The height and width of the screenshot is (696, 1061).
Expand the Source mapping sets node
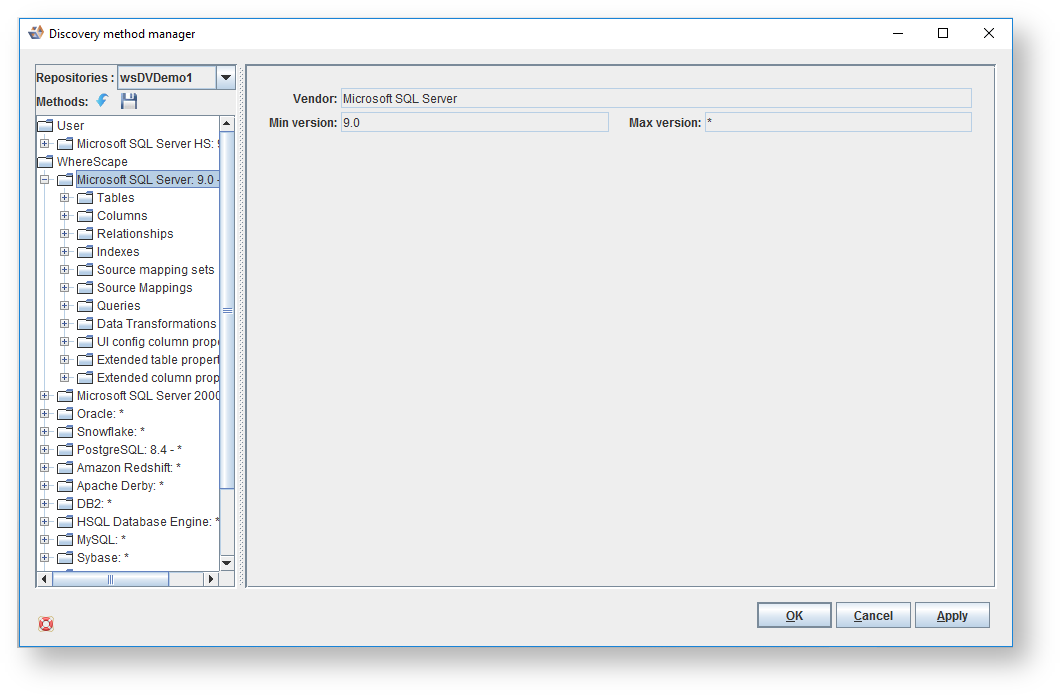tap(64, 269)
